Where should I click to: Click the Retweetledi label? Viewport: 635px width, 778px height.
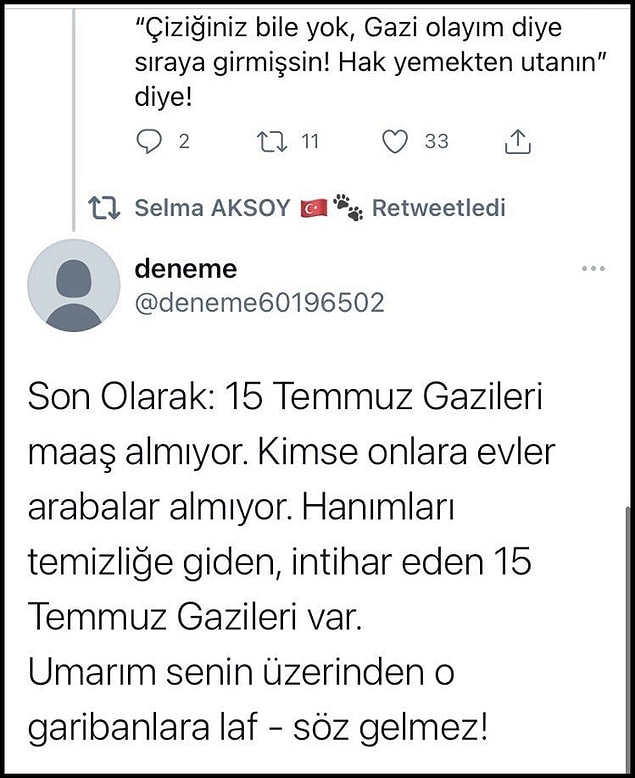tap(439, 208)
